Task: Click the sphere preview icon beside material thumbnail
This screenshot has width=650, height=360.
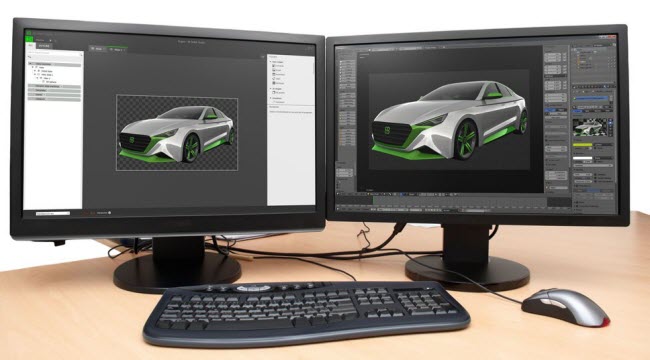Action: pos(610,123)
